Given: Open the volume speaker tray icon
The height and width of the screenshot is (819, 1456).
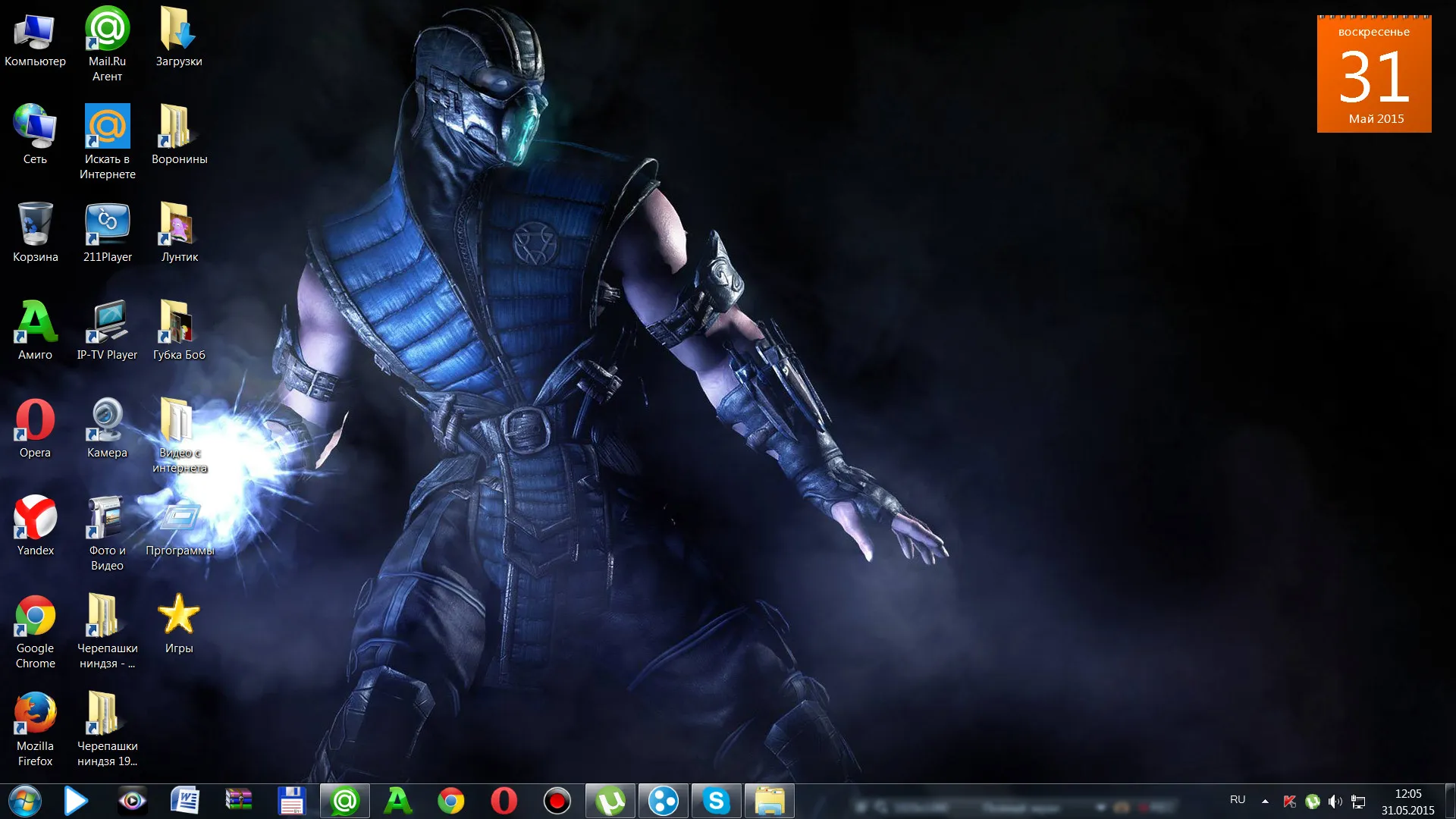Looking at the screenshot, I should (1335, 802).
